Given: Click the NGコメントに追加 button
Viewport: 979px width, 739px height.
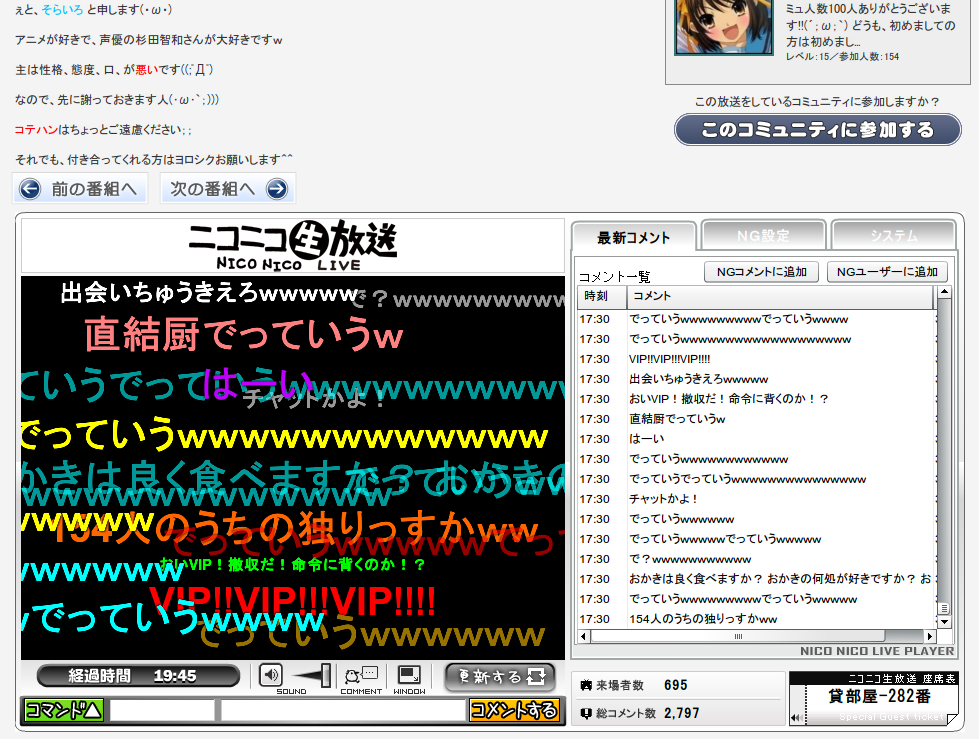Looking at the screenshot, I should point(762,272).
